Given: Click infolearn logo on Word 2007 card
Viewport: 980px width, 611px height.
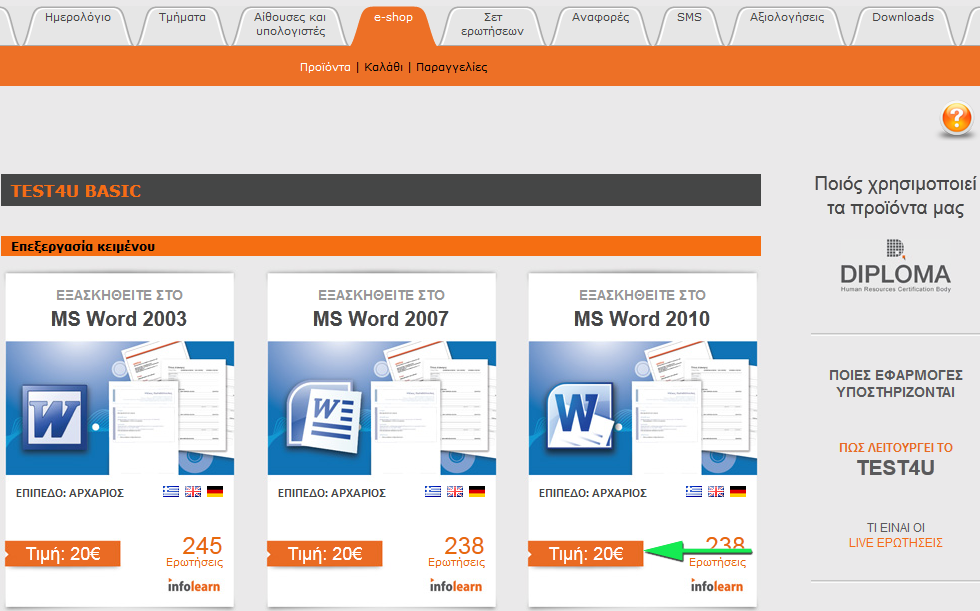Looking at the screenshot, I should (456, 585).
